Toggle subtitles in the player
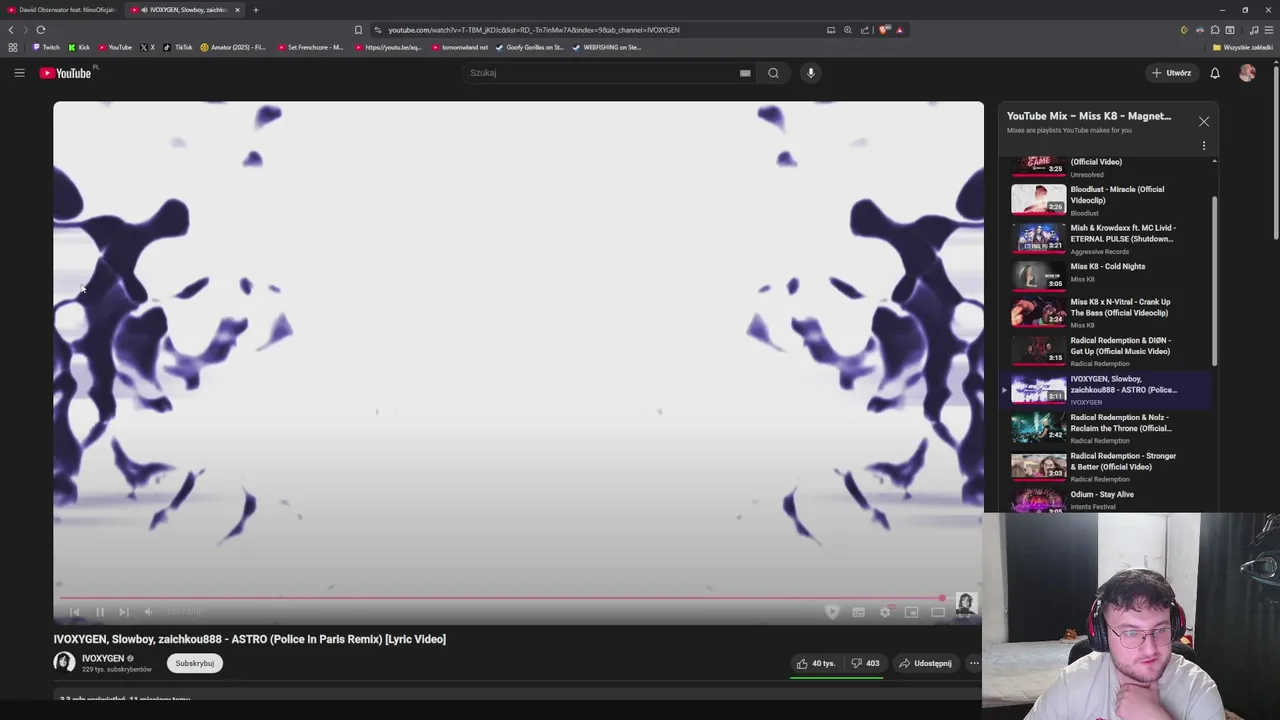Screen dimensions: 1280x720 click(x=859, y=612)
